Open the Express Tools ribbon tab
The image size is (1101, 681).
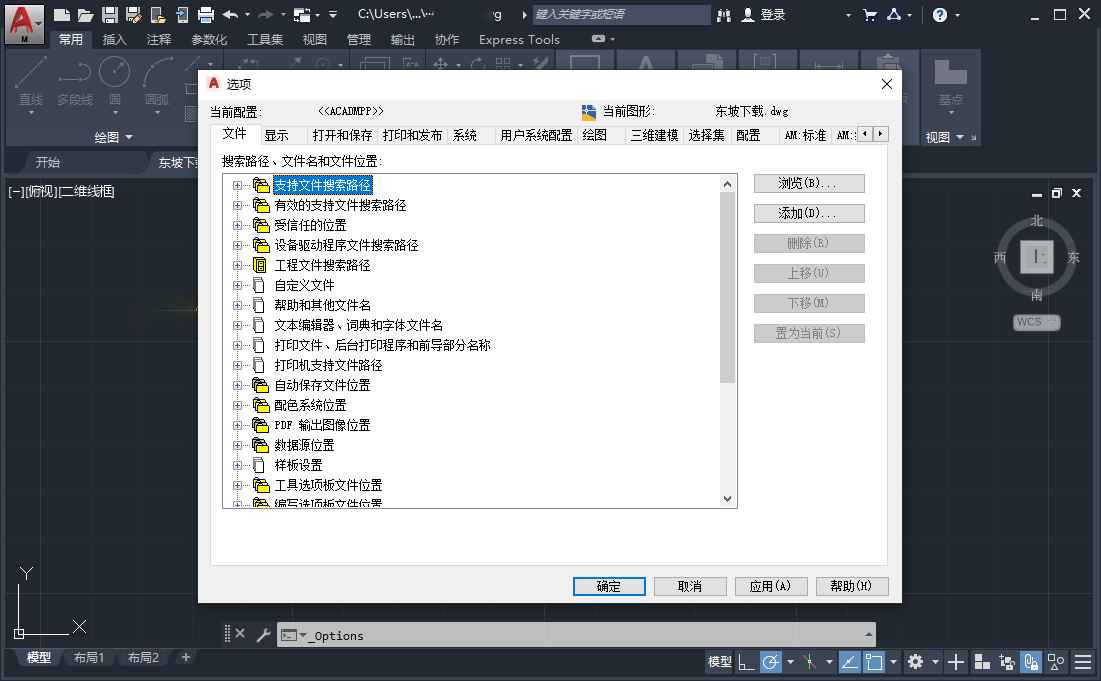tap(519, 39)
